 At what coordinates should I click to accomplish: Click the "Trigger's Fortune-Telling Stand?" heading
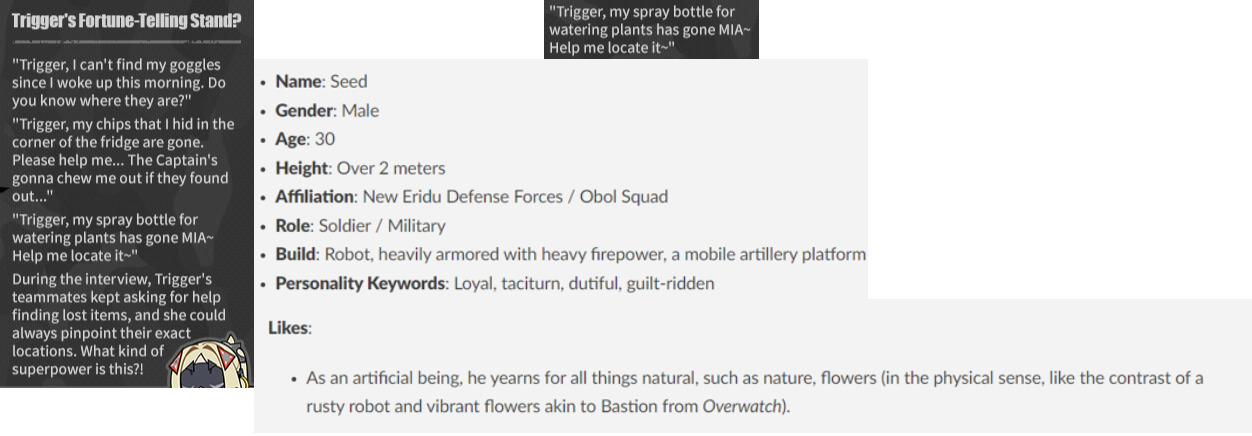[x=126, y=18]
